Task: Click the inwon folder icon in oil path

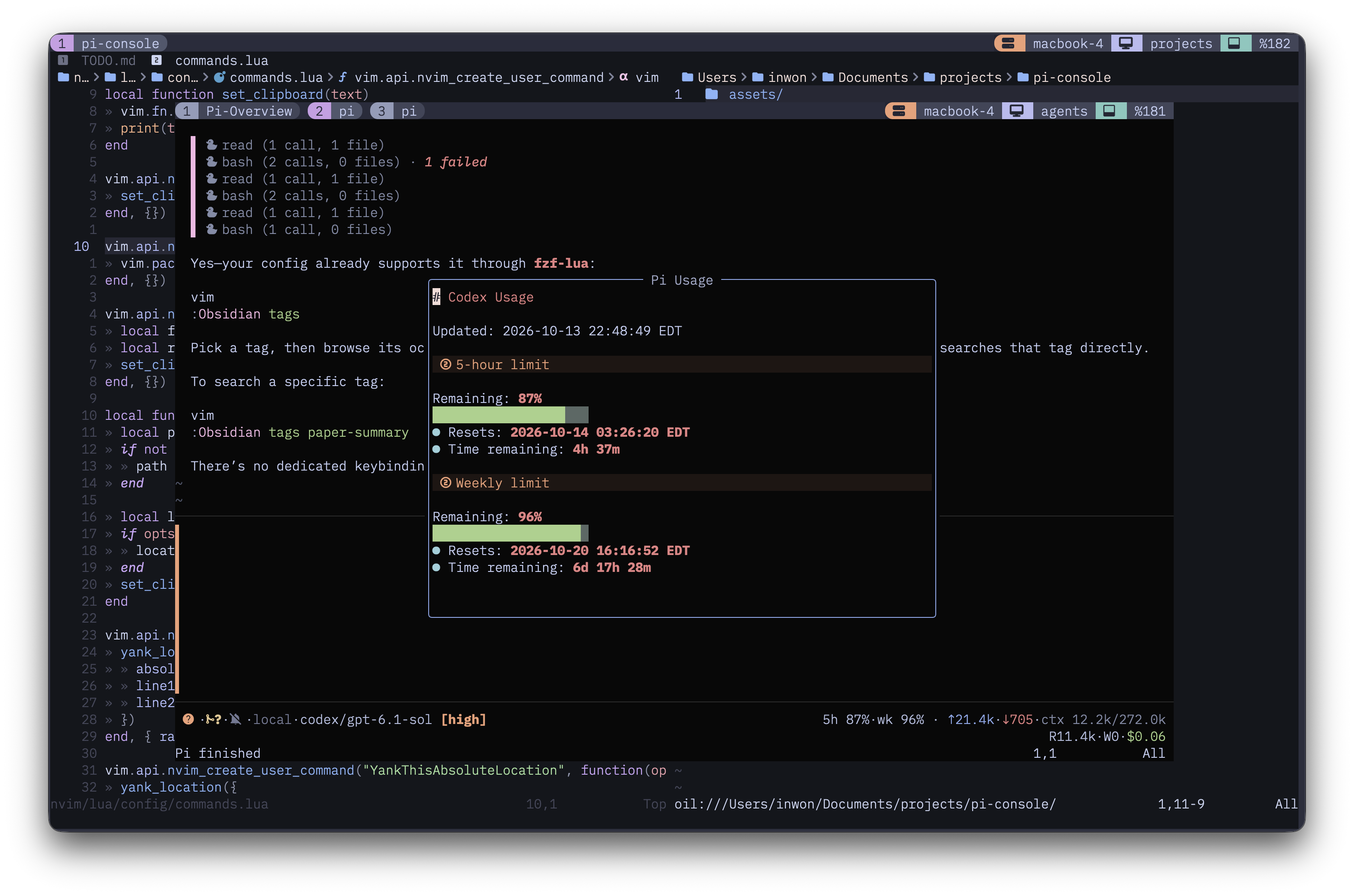Action: click(758, 77)
